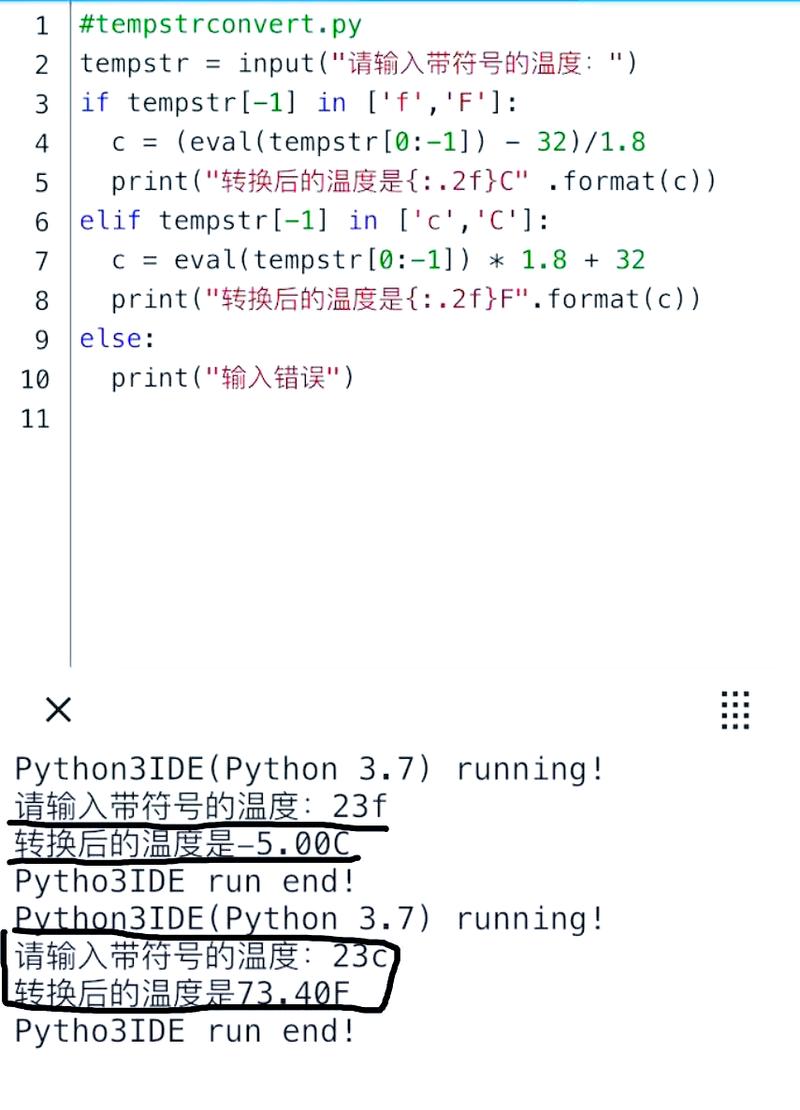Open the nine-dot grid menu
The width and height of the screenshot is (800, 1110).
click(734, 710)
